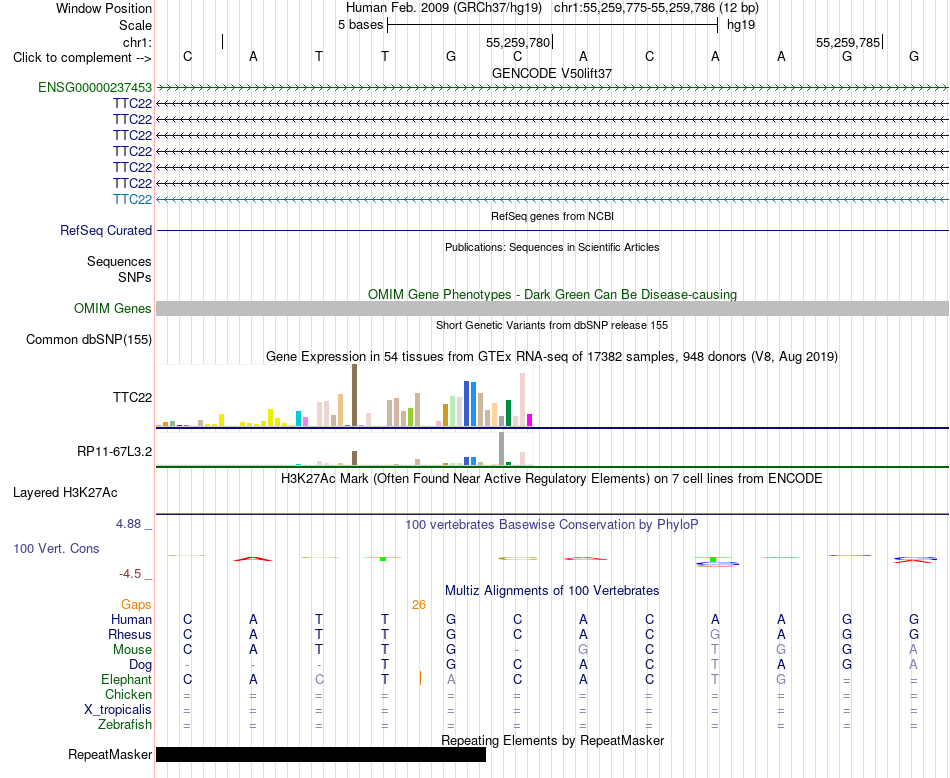Click the X_tropicalis species label
This screenshot has width=950, height=778.
point(118,710)
